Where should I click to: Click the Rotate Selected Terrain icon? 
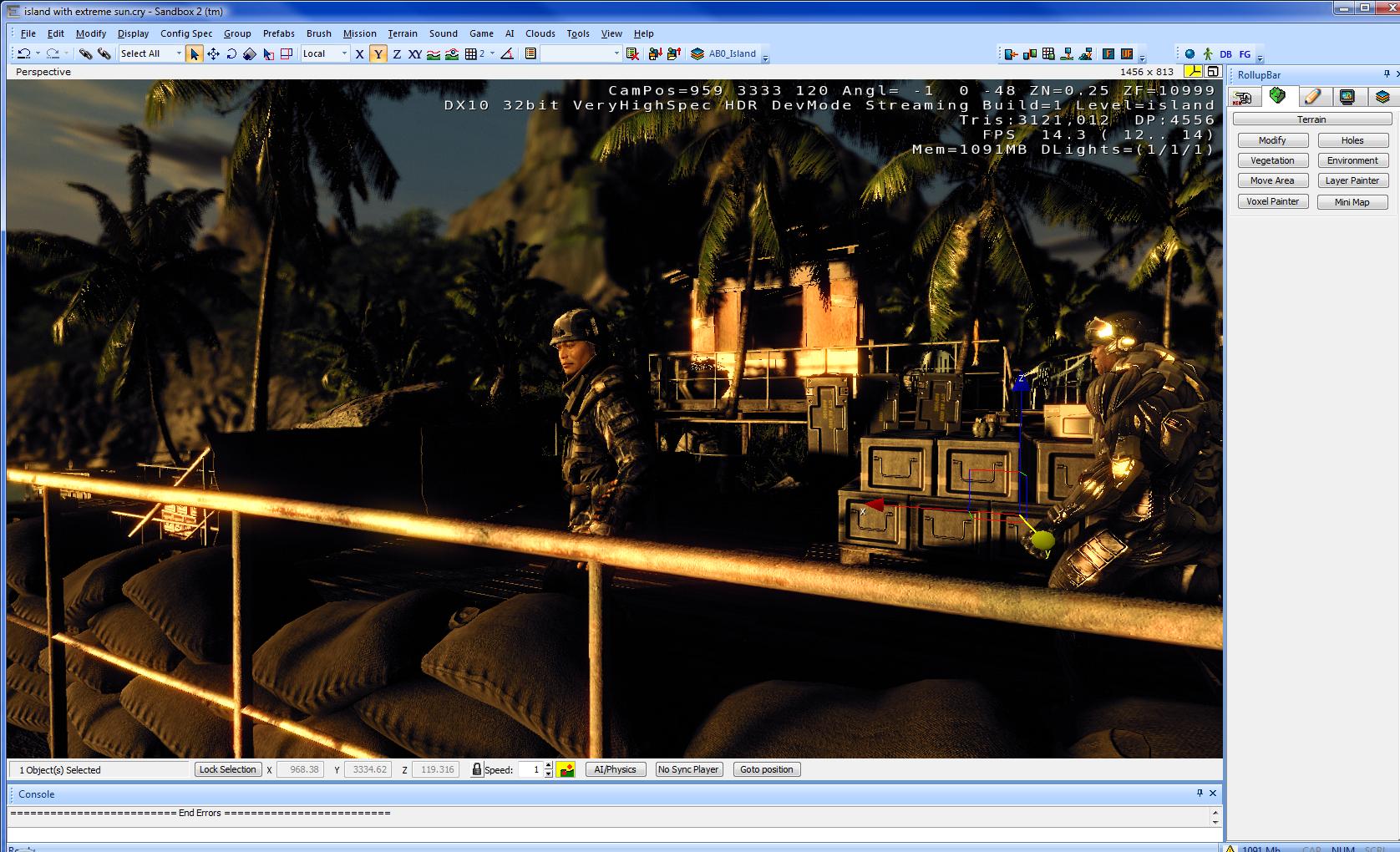click(287, 53)
